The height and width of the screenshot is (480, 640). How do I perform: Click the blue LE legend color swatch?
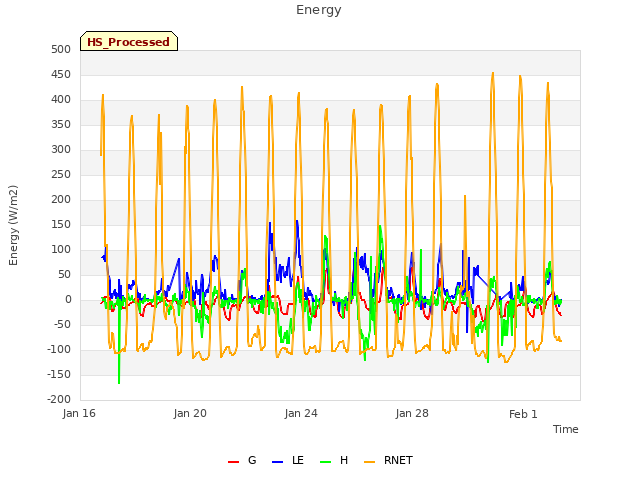point(277,462)
